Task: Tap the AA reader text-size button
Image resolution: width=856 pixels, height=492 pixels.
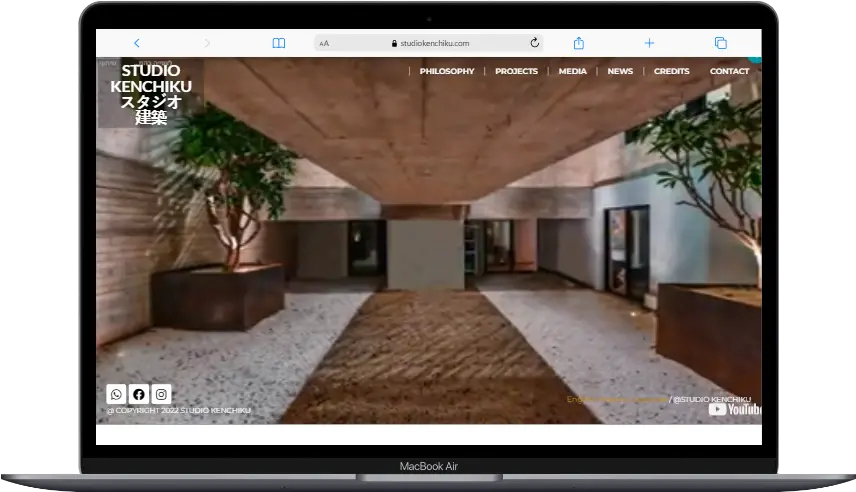Action: click(324, 43)
